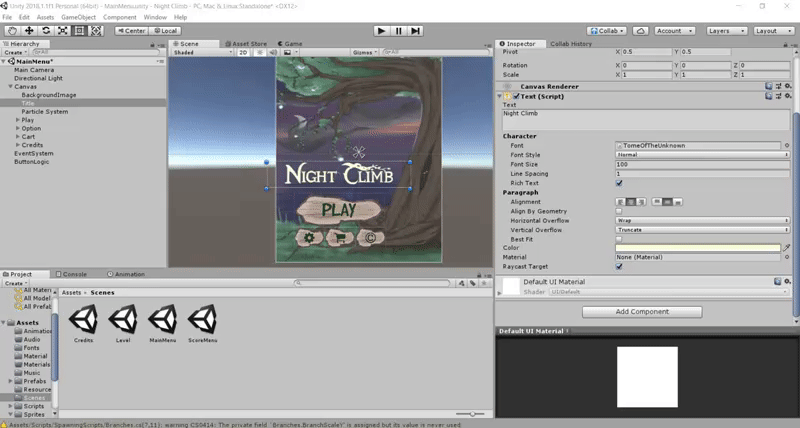
Task: Start Play mode
Action: click(x=381, y=31)
